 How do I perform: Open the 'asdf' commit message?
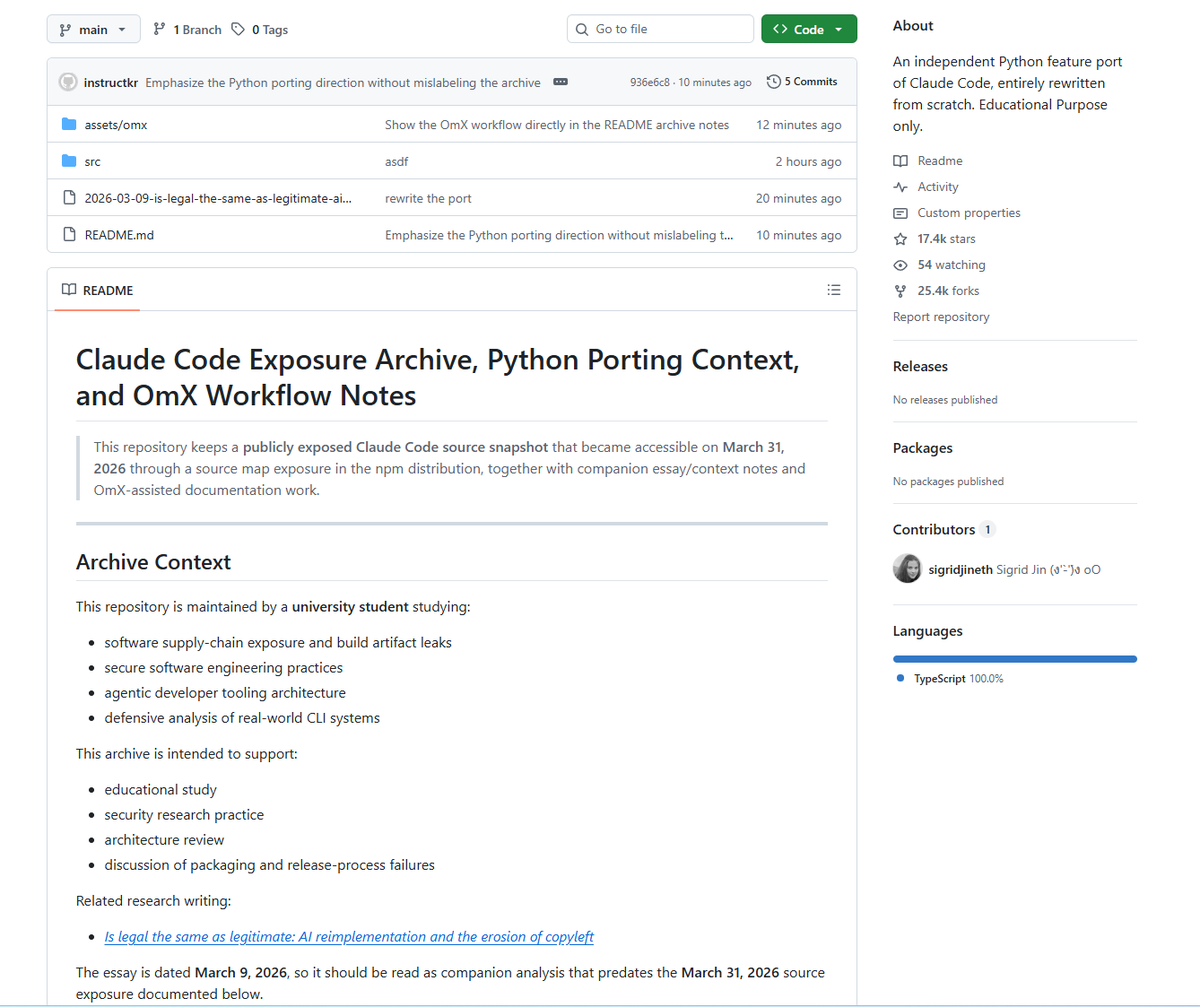tap(396, 161)
